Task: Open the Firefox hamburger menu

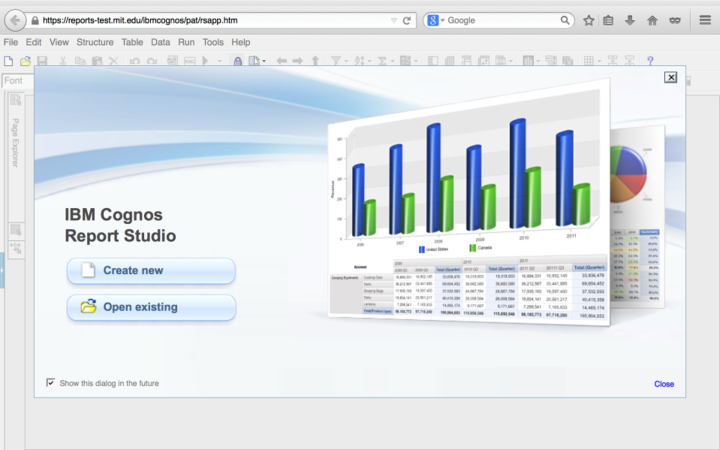Action: (x=703, y=20)
